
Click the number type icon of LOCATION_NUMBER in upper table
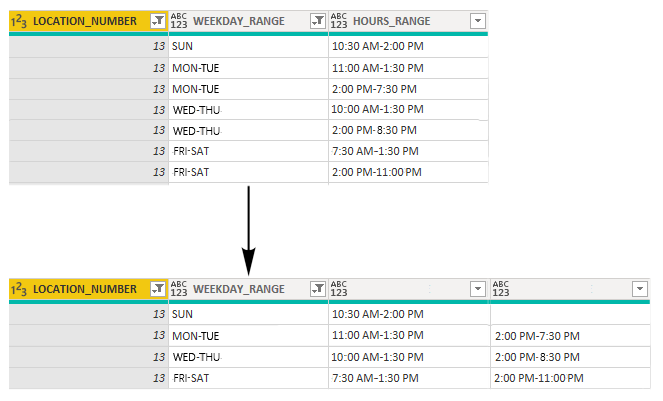coord(19,21)
